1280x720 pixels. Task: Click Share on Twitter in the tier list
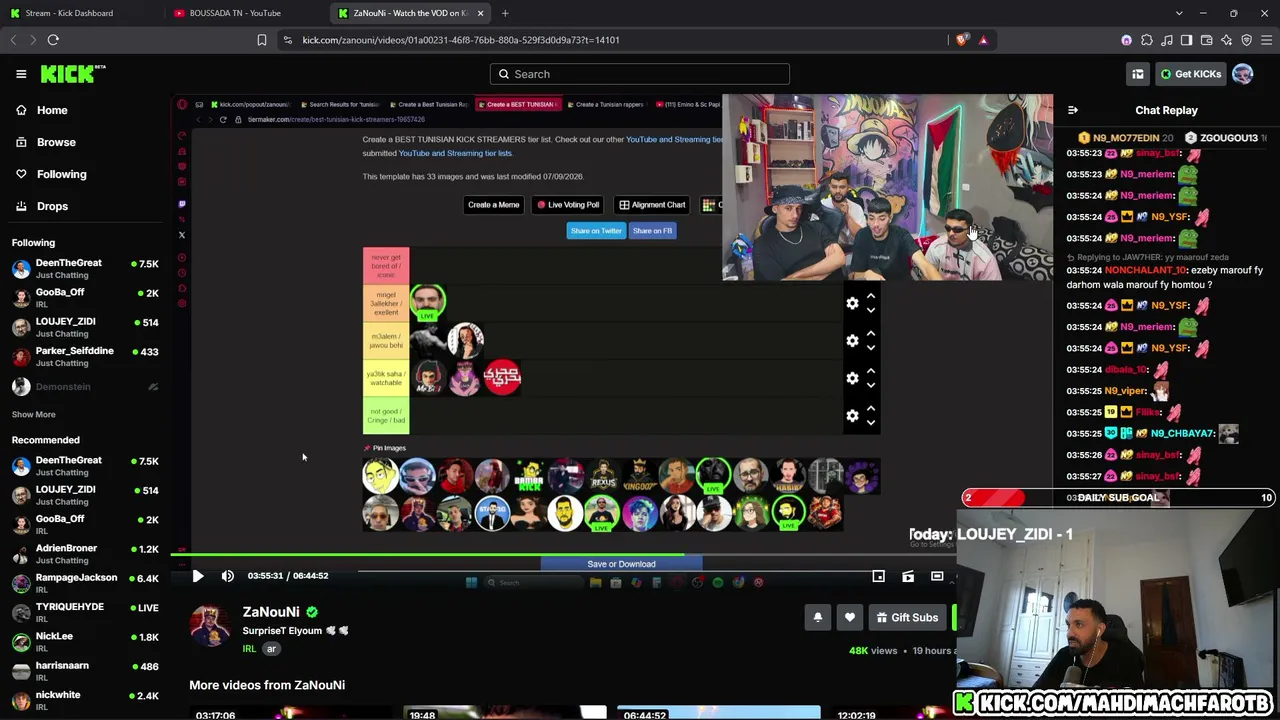[596, 231]
